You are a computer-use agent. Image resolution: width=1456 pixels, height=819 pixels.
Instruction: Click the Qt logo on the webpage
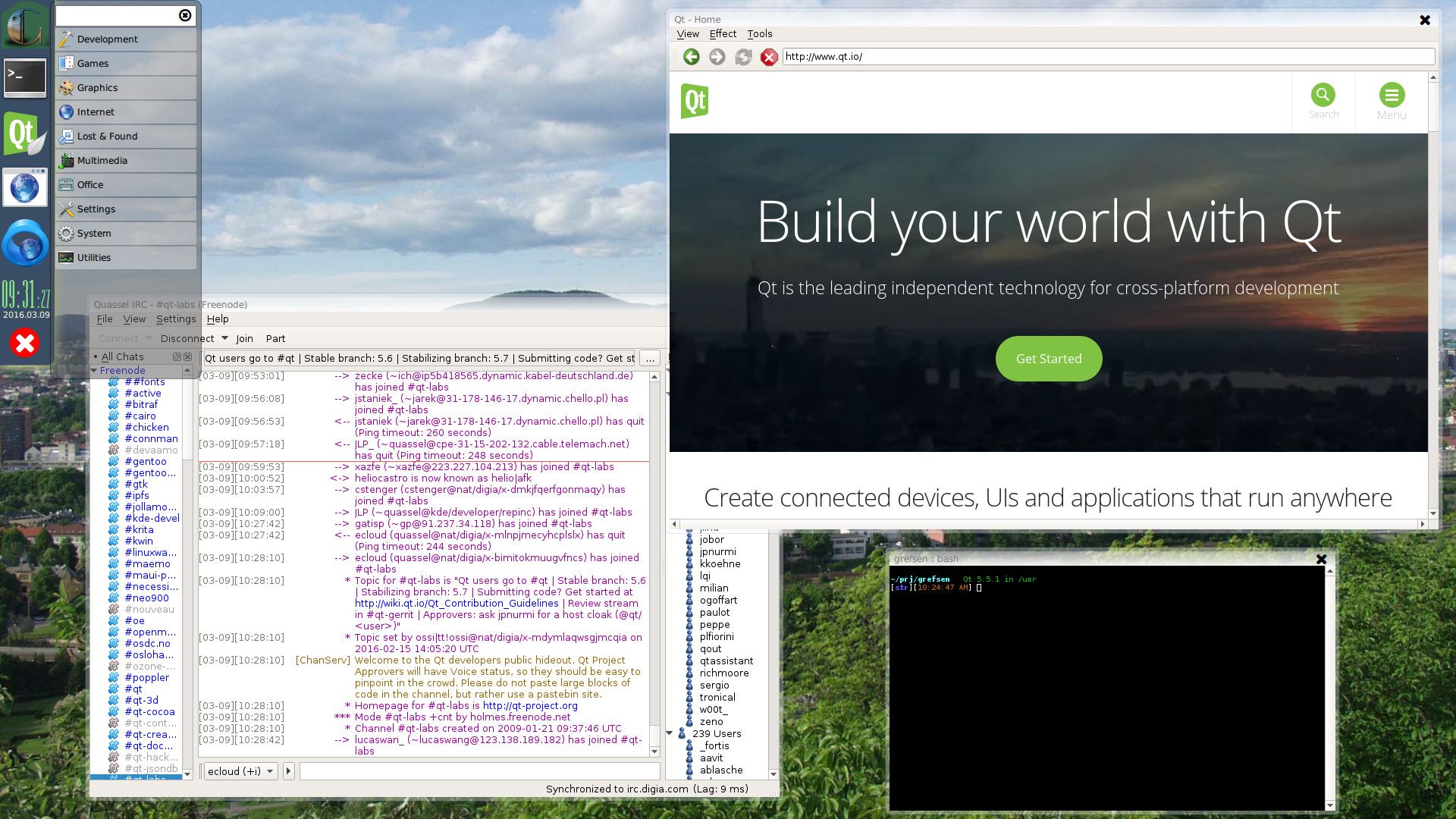pyautogui.click(x=695, y=100)
